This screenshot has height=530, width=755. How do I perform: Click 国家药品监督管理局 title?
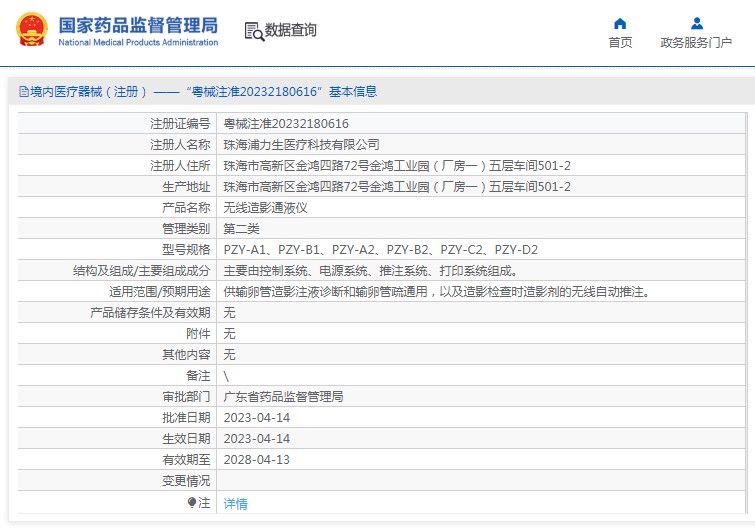click(x=138, y=25)
